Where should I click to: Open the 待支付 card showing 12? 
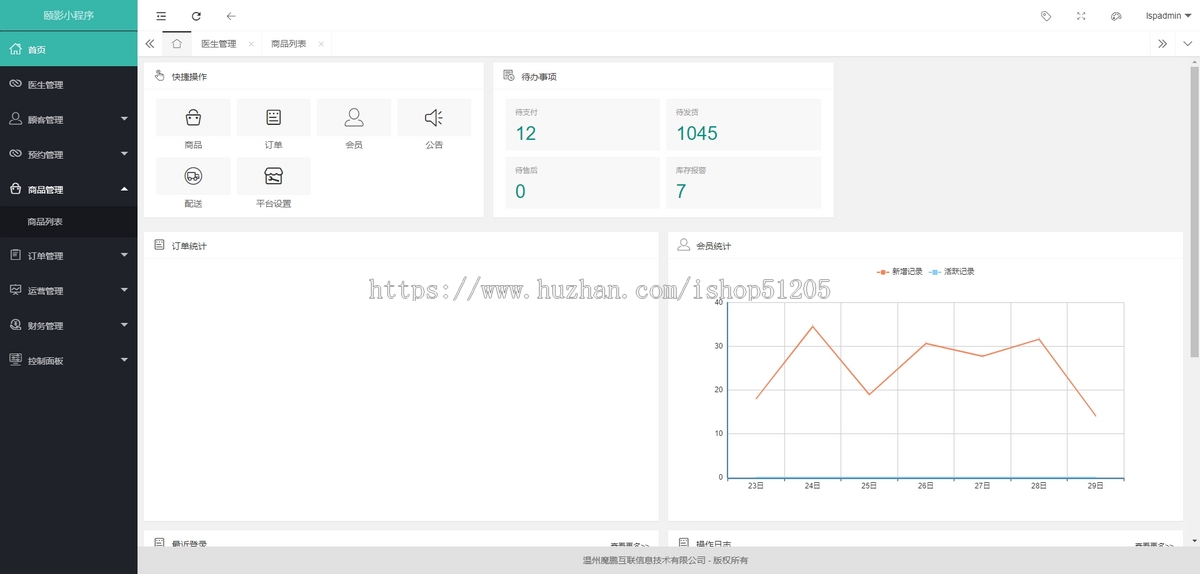(x=582, y=124)
